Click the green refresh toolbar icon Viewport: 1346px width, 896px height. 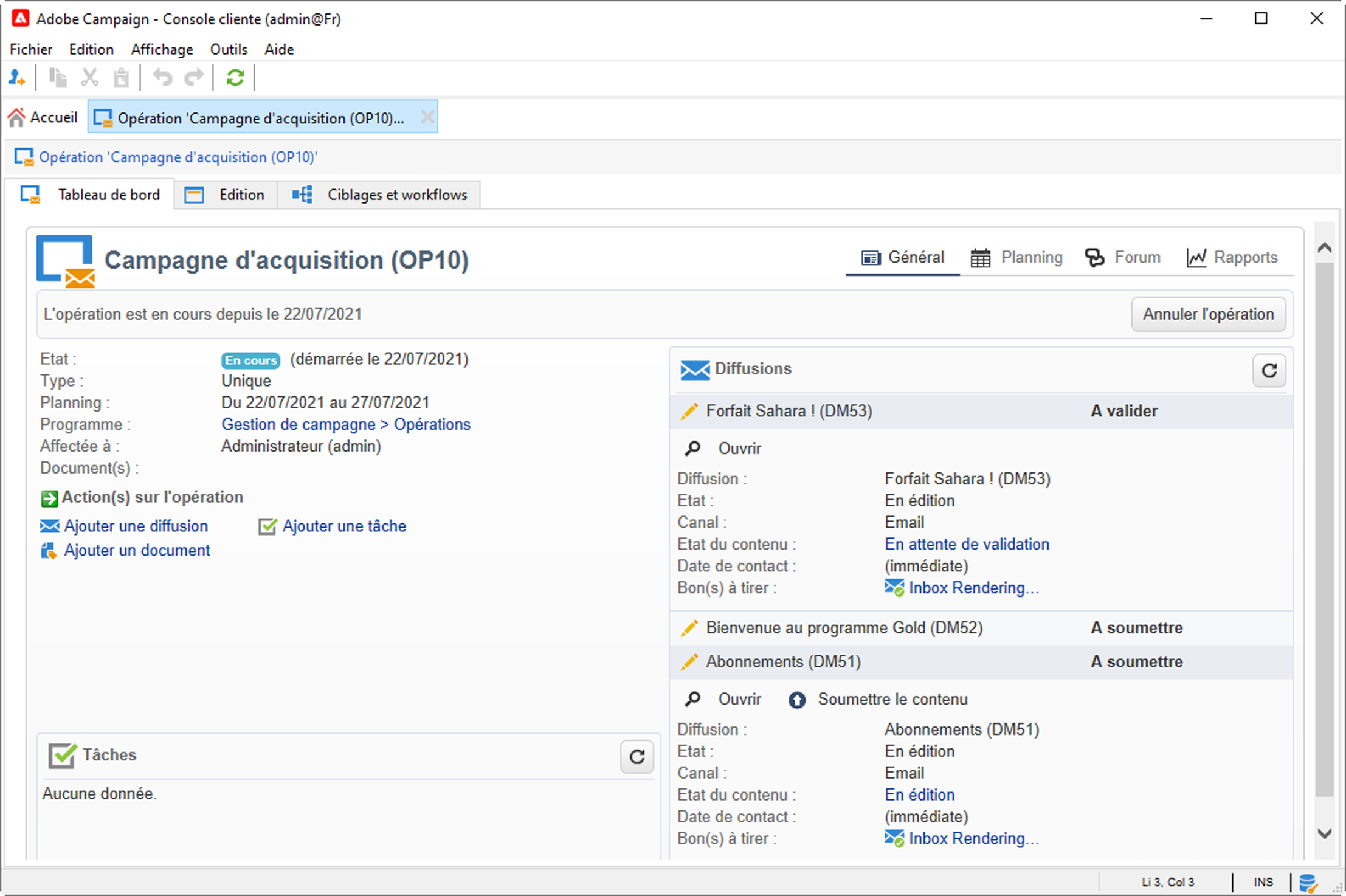tap(235, 78)
